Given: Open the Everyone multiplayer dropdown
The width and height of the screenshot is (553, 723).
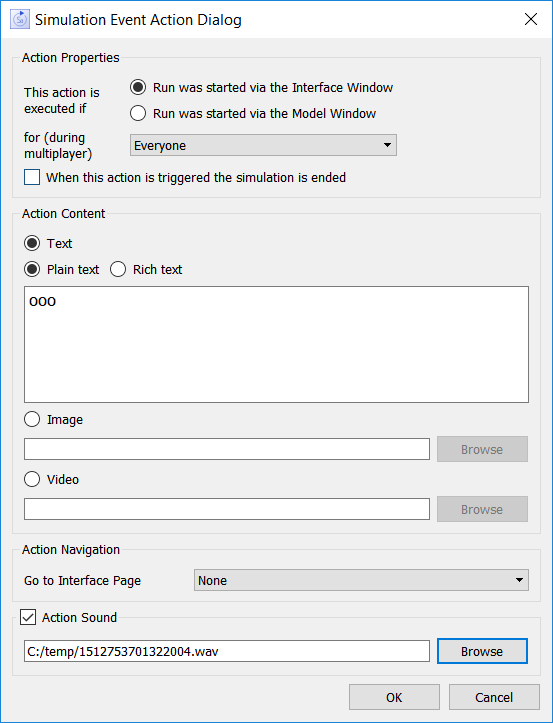Looking at the screenshot, I should tap(263, 145).
